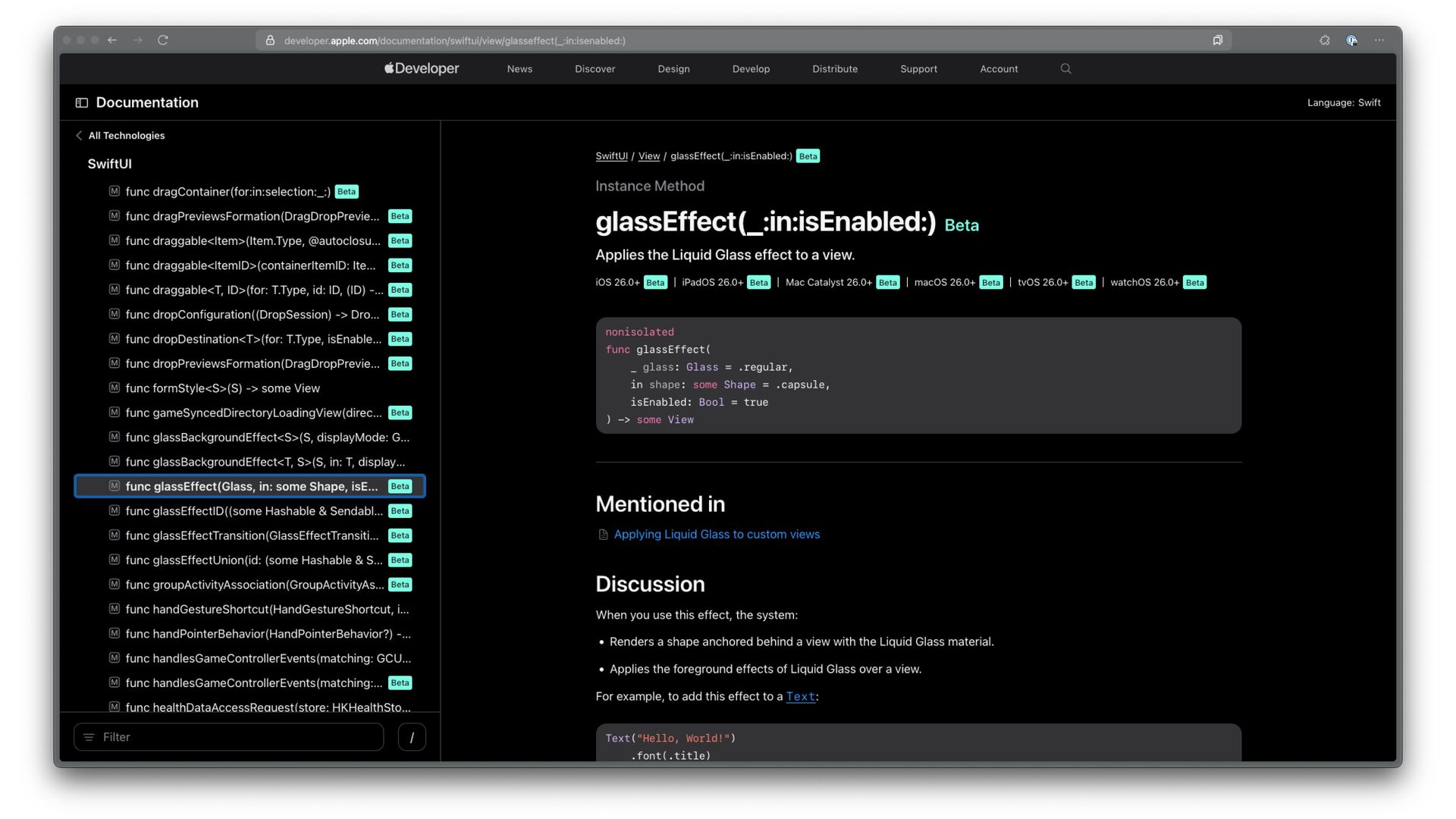Select highlighted func glassEffect(Glass, in: row

[249, 486]
